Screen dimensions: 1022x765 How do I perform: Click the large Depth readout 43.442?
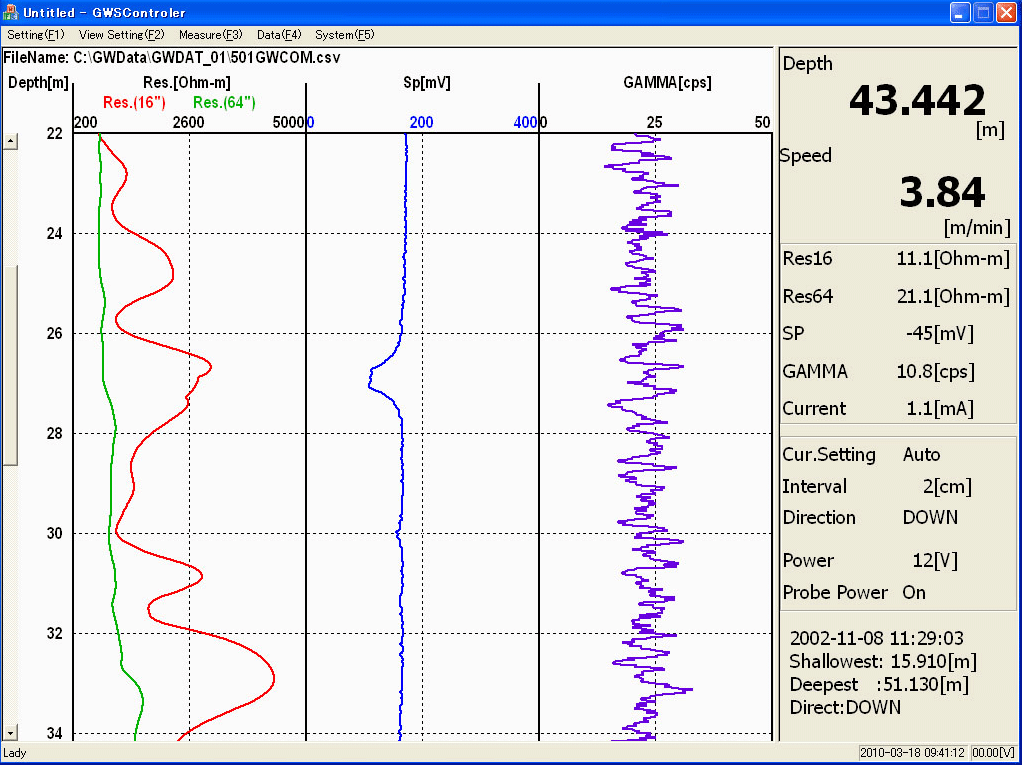pos(917,101)
